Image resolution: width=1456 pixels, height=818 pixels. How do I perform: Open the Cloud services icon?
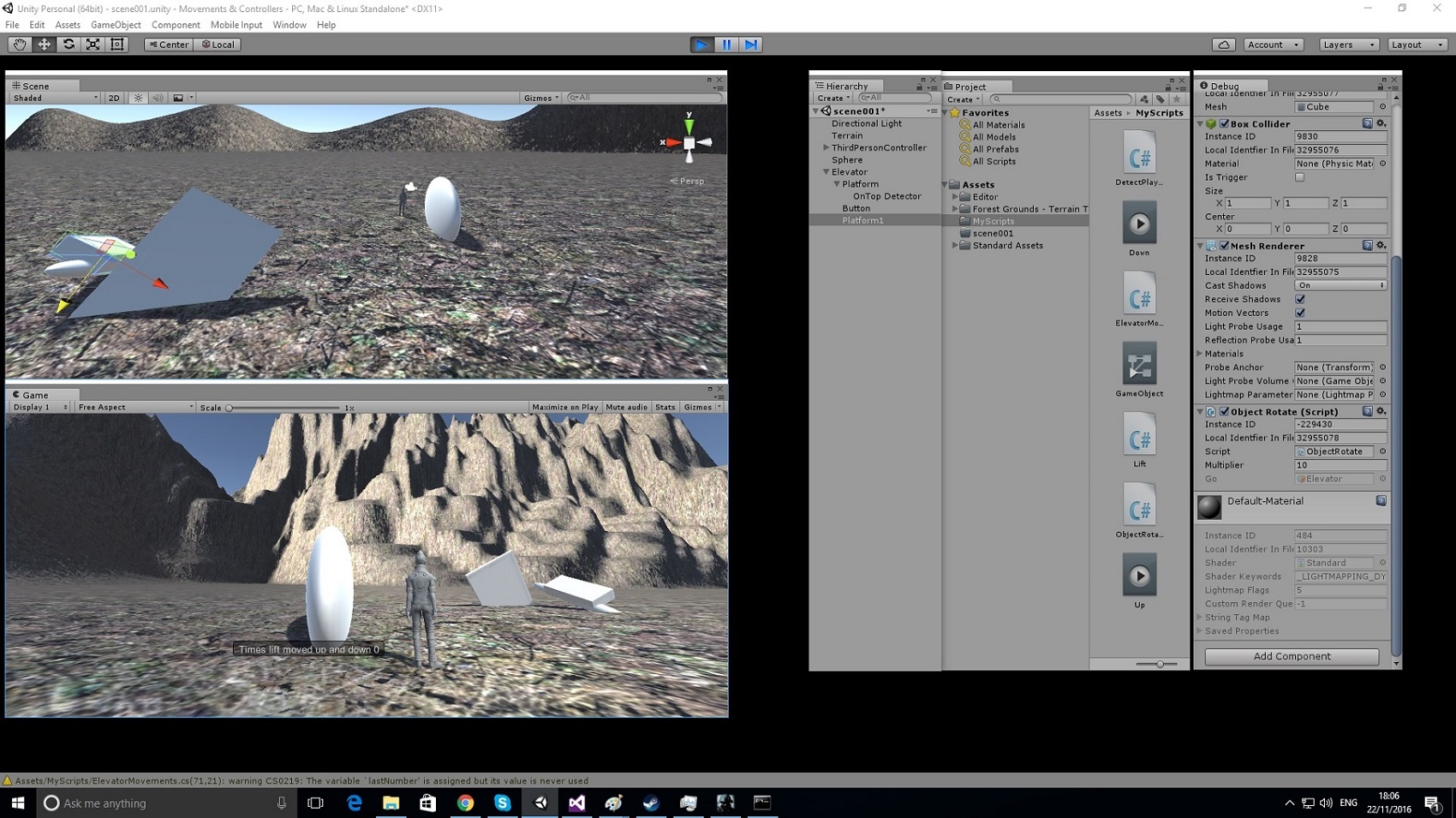pyautogui.click(x=1223, y=45)
